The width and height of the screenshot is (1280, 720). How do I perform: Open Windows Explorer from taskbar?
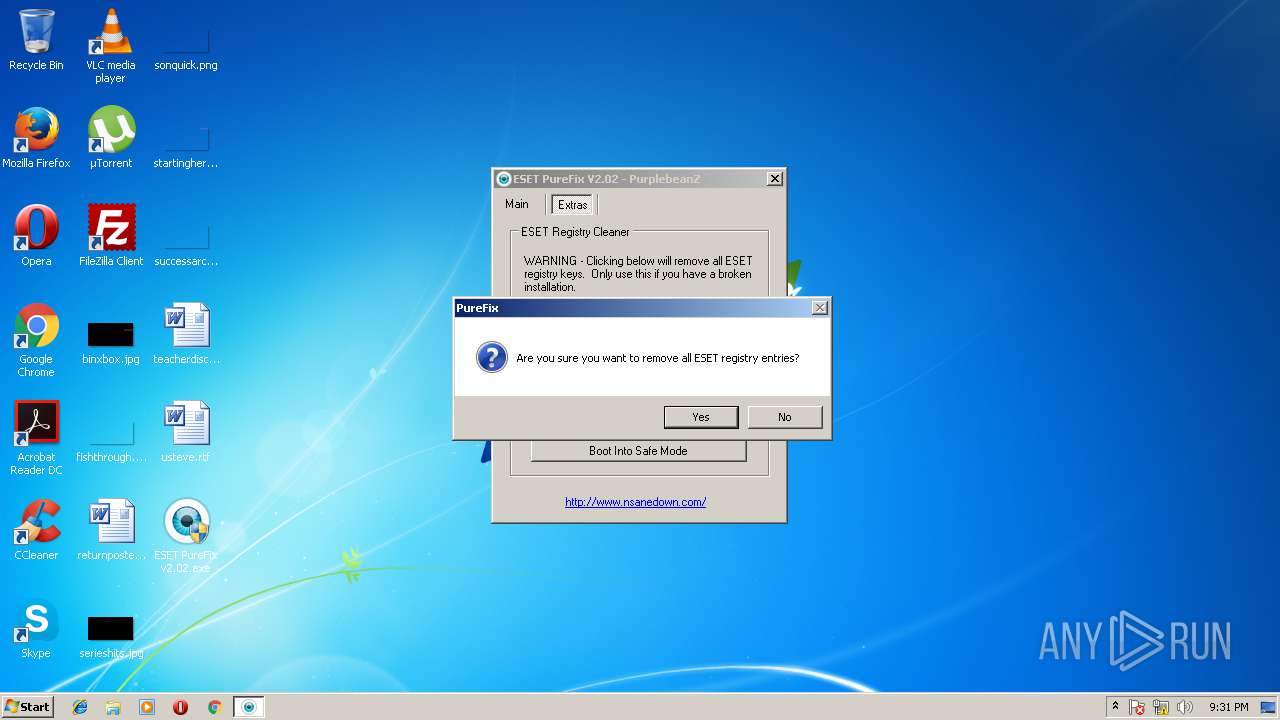[x=113, y=707]
